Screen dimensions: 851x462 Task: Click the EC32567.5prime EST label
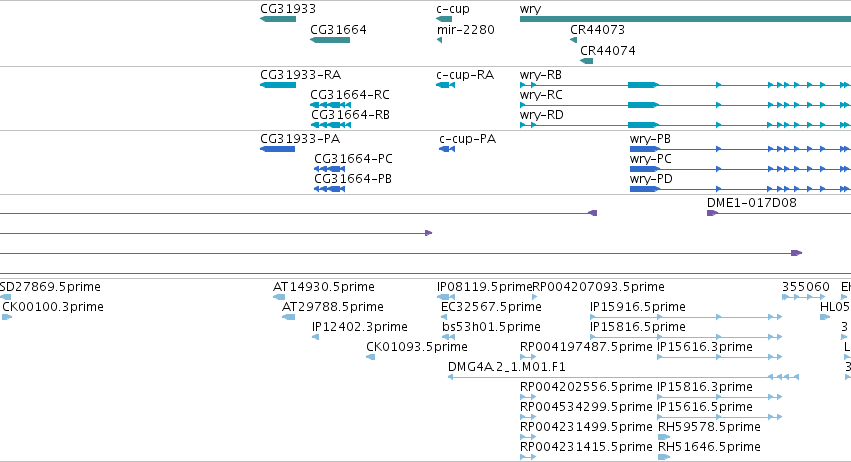point(491,307)
